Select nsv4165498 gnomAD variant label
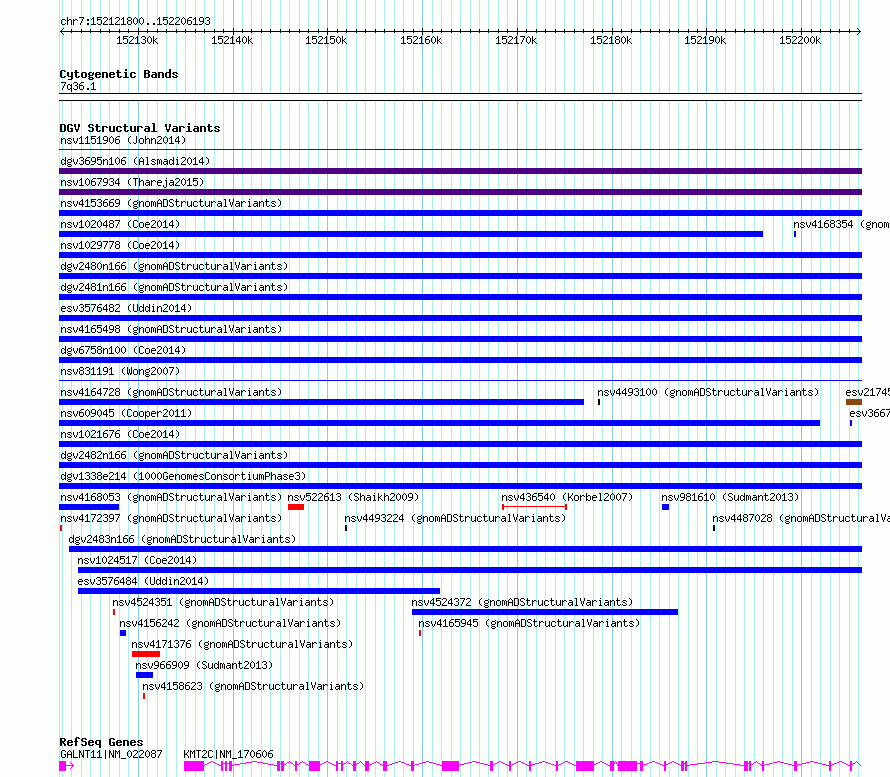 point(171,329)
